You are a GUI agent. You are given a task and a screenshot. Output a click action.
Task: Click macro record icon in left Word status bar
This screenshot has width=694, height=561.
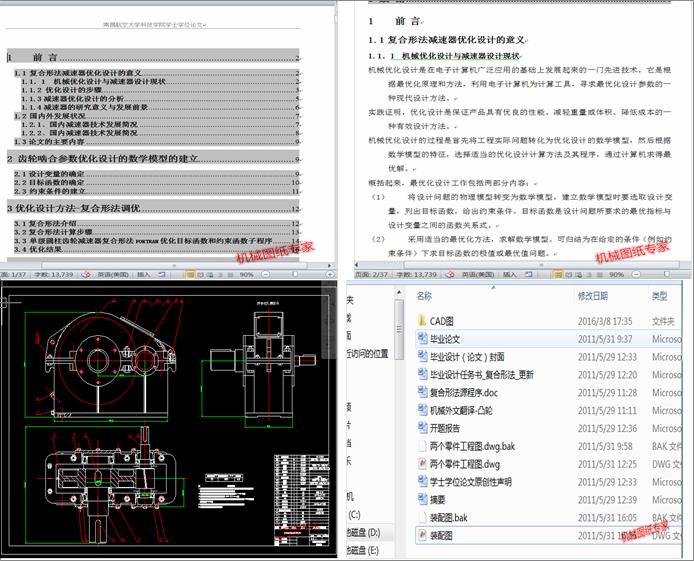point(162,275)
